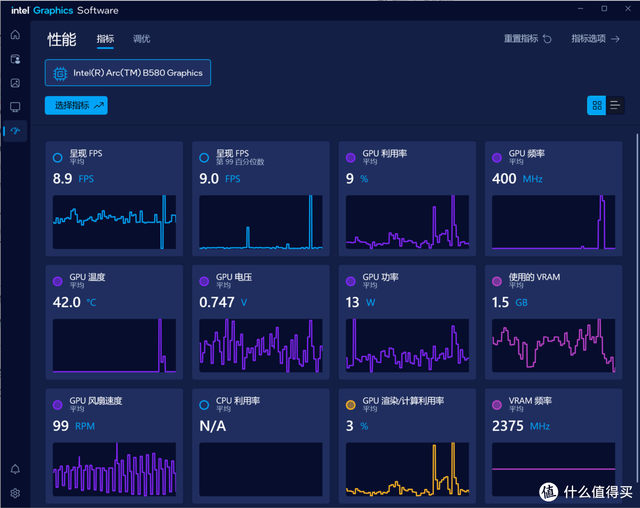Image resolution: width=640 pixels, height=508 pixels.
Task: Click the VRAM 频率 graph
Action: point(553,469)
